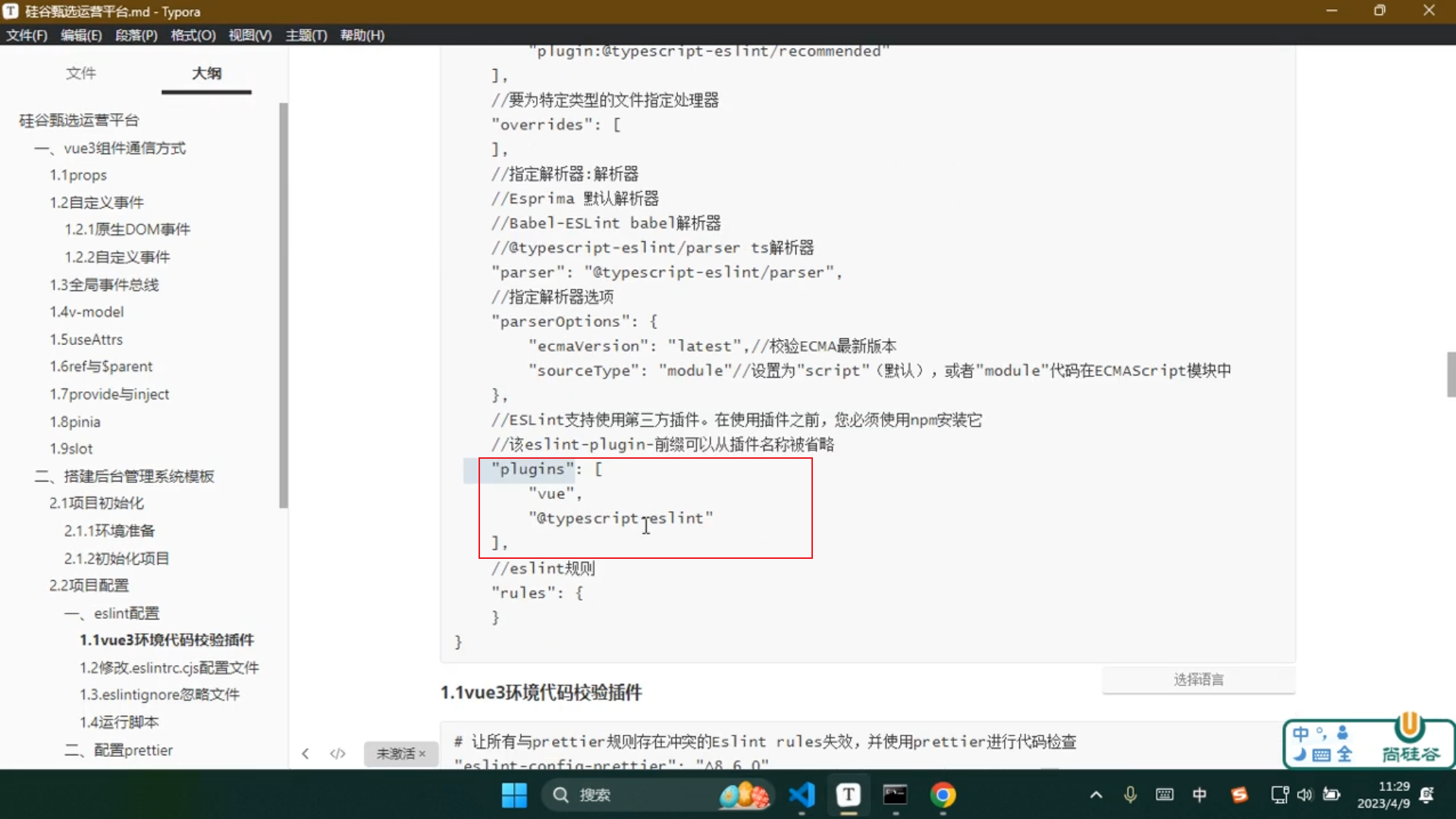Select outline item 1.2.2自定义事件

click(x=117, y=257)
